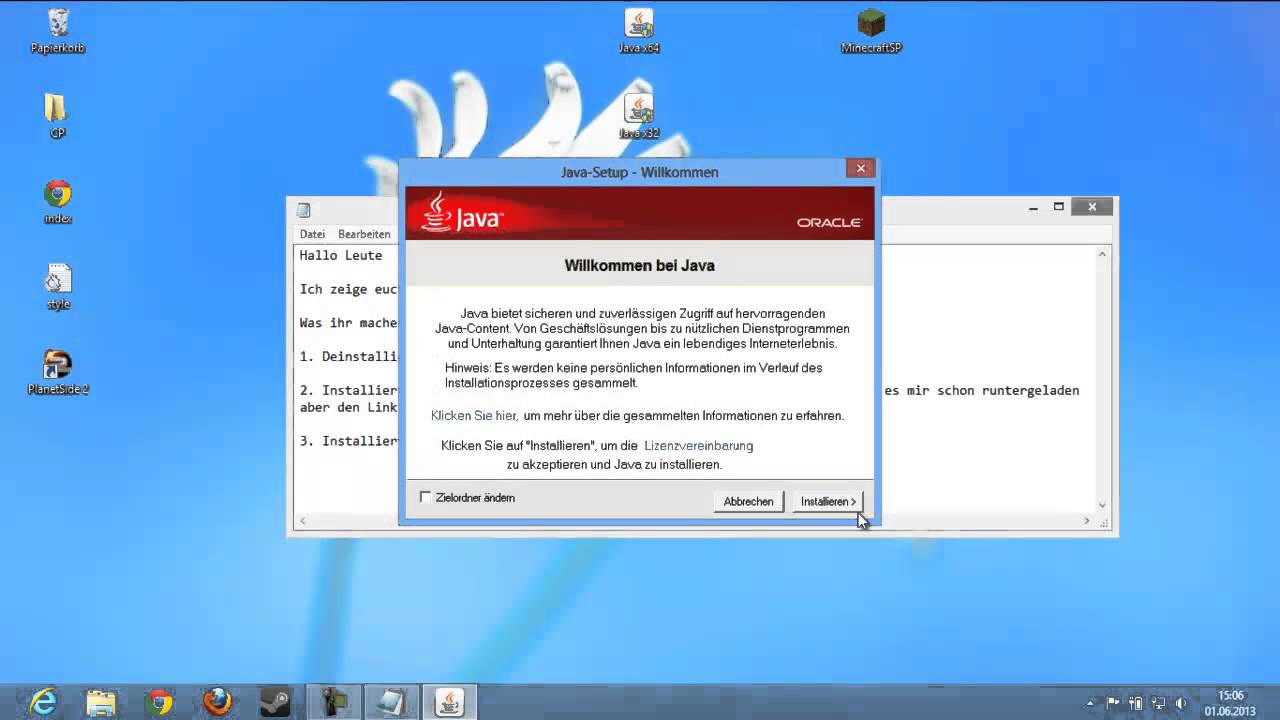Select the Java x64 installer desktop icon
This screenshot has width=1280, height=720.
[639, 31]
